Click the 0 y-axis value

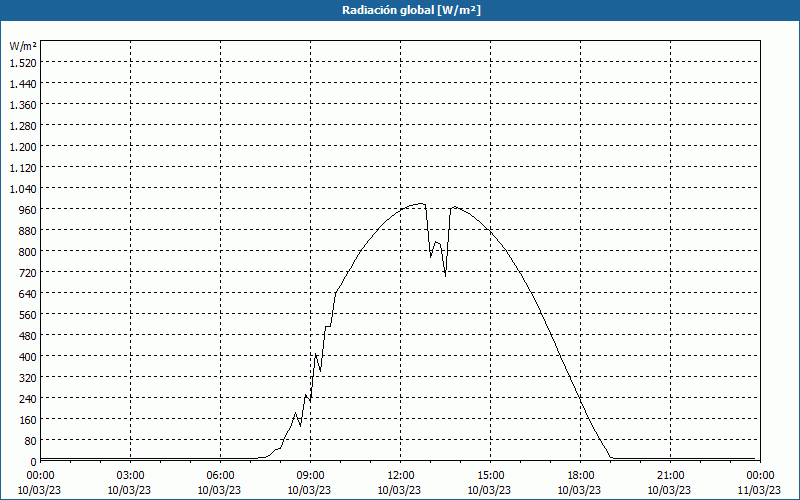[33, 461]
